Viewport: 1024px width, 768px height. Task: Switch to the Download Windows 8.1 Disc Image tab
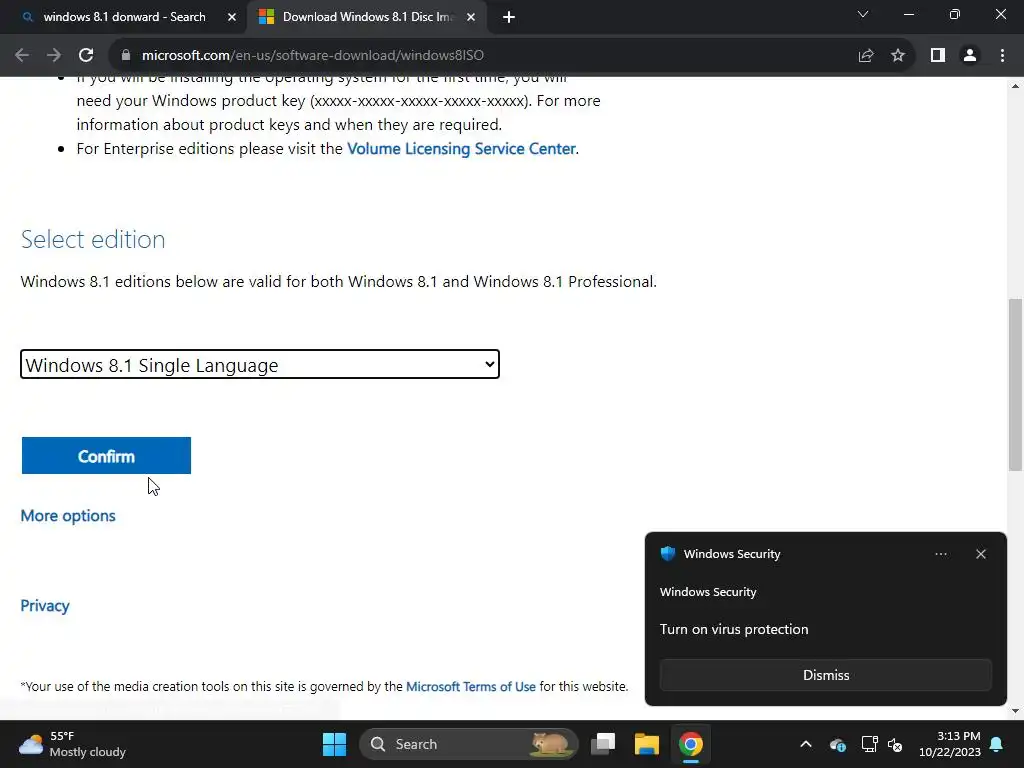(367, 17)
